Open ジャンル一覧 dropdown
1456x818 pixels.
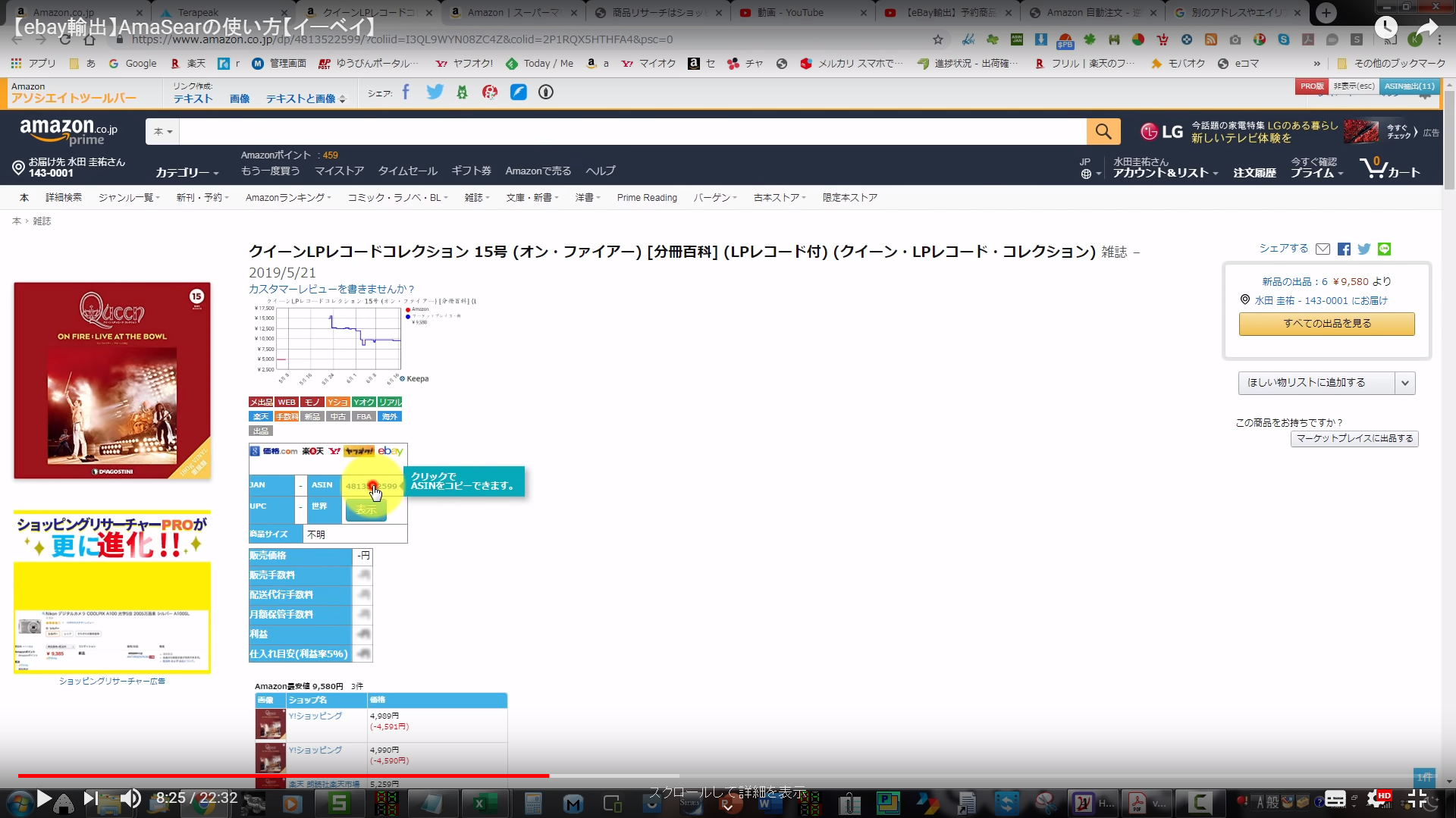click(128, 198)
